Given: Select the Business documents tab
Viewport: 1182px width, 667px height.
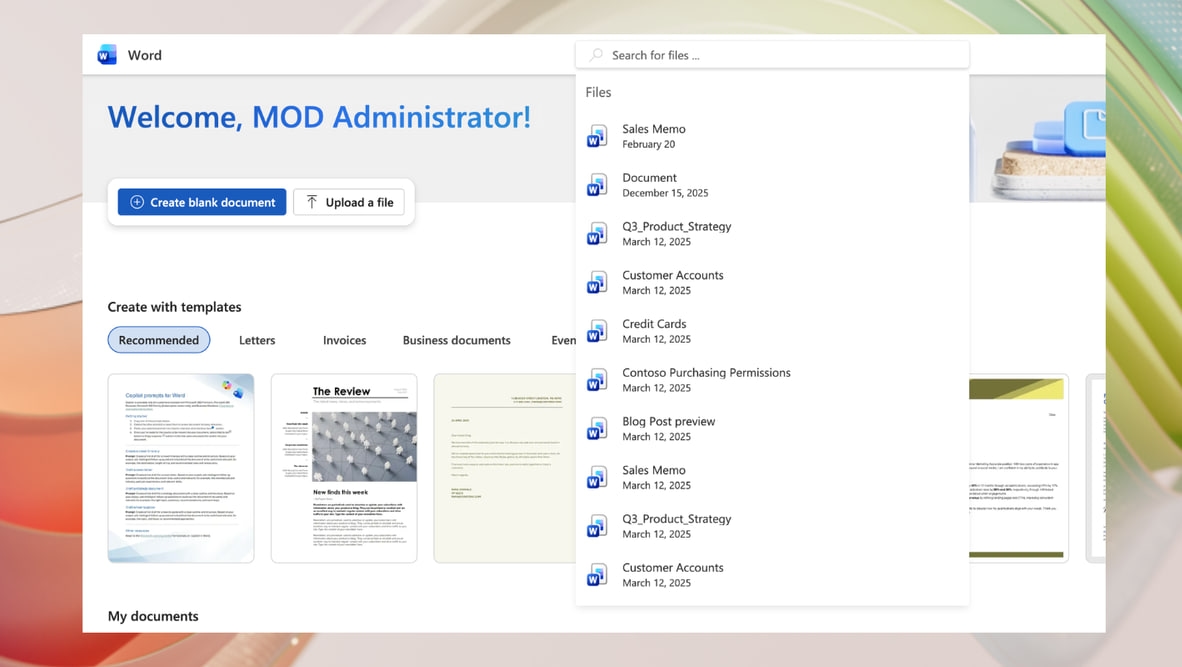Looking at the screenshot, I should click(456, 340).
